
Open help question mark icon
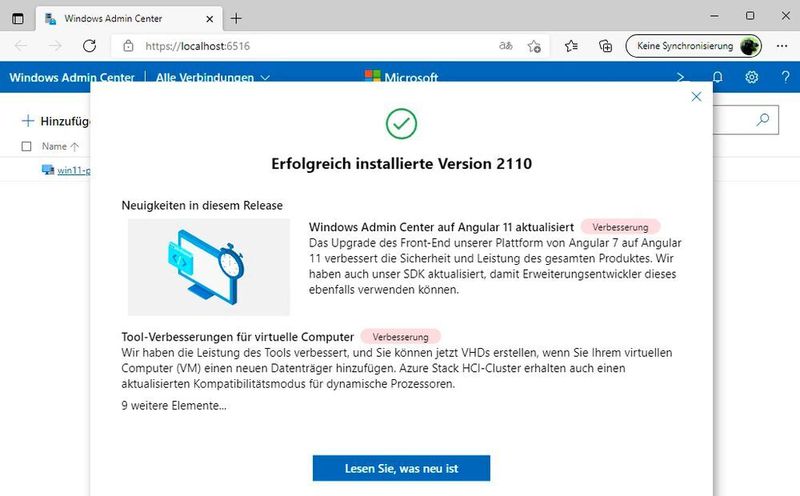(785, 77)
